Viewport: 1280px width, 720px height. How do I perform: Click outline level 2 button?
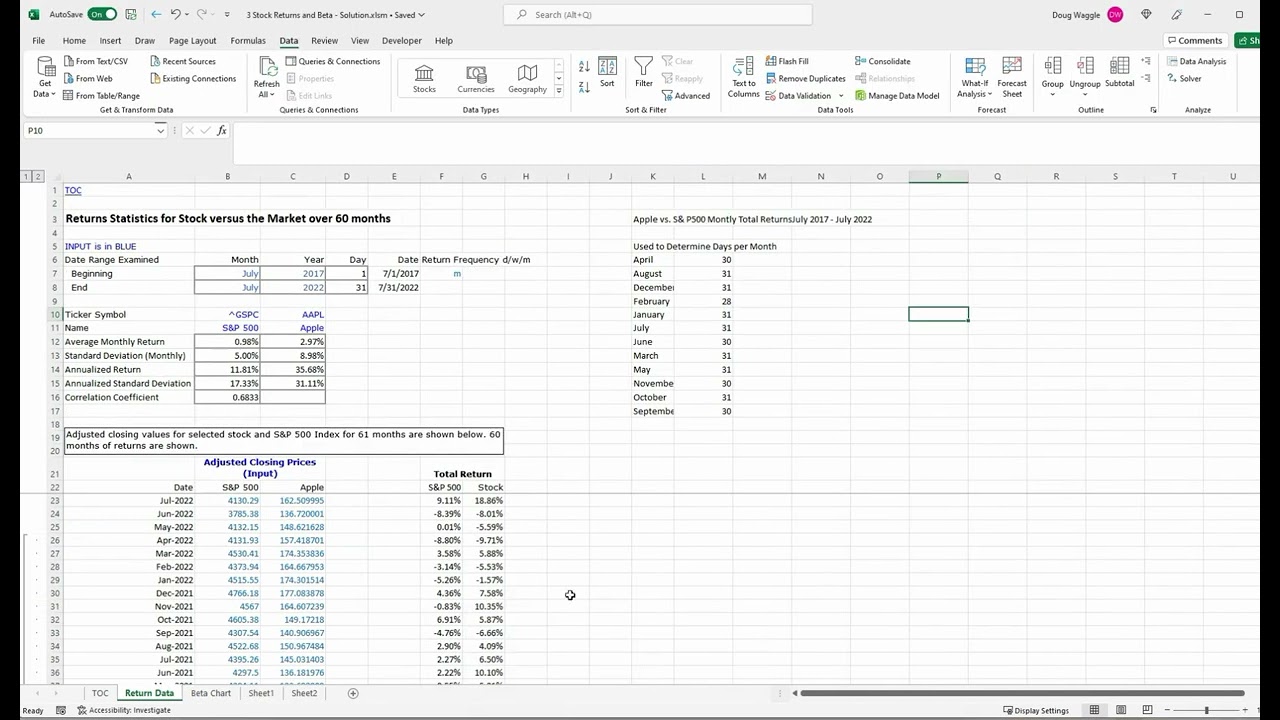38,176
